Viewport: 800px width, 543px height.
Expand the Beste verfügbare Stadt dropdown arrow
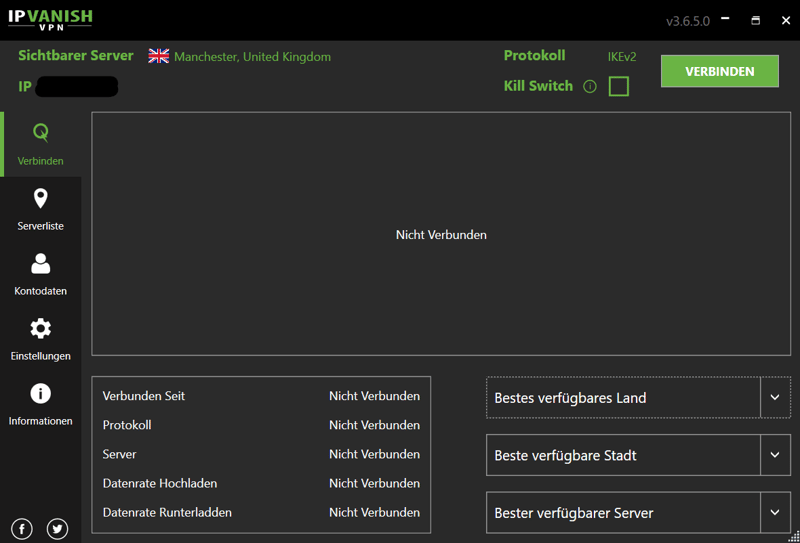tap(775, 455)
